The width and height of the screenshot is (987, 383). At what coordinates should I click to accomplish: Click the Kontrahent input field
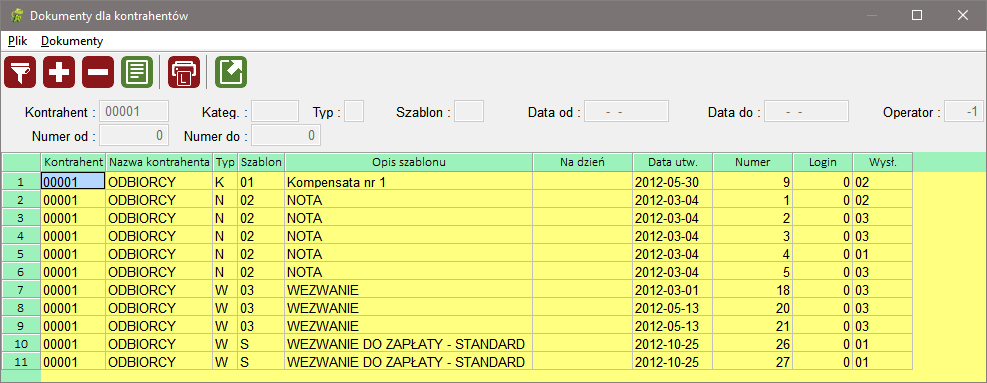coord(134,111)
